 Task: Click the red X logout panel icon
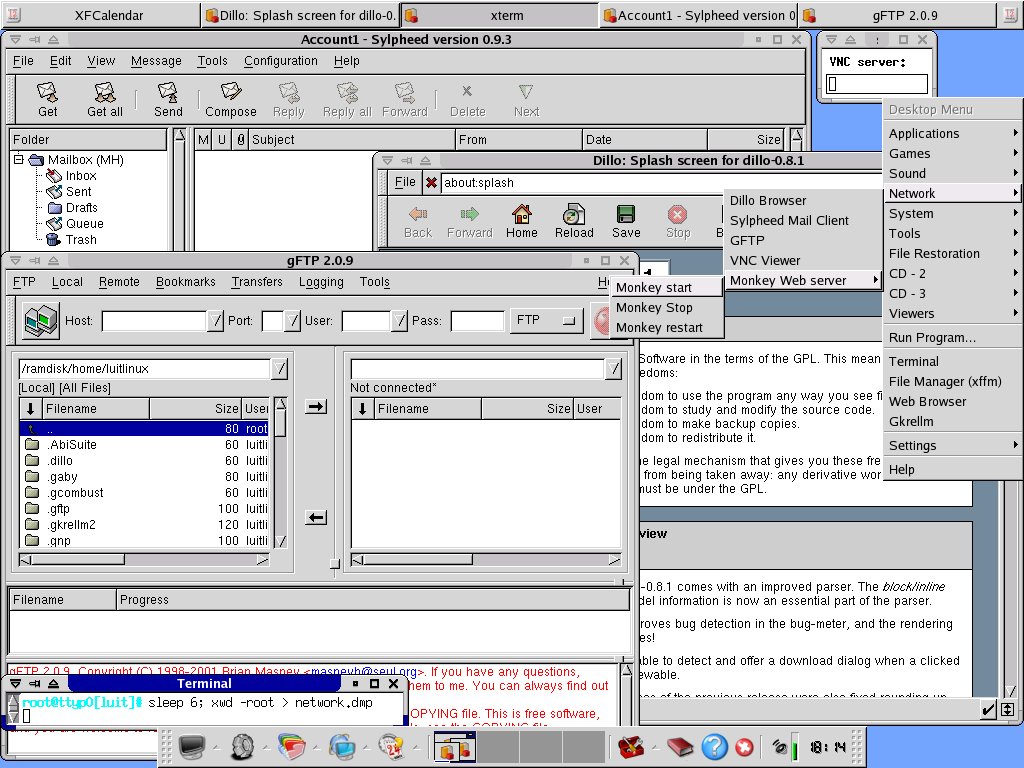coord(744,747)
